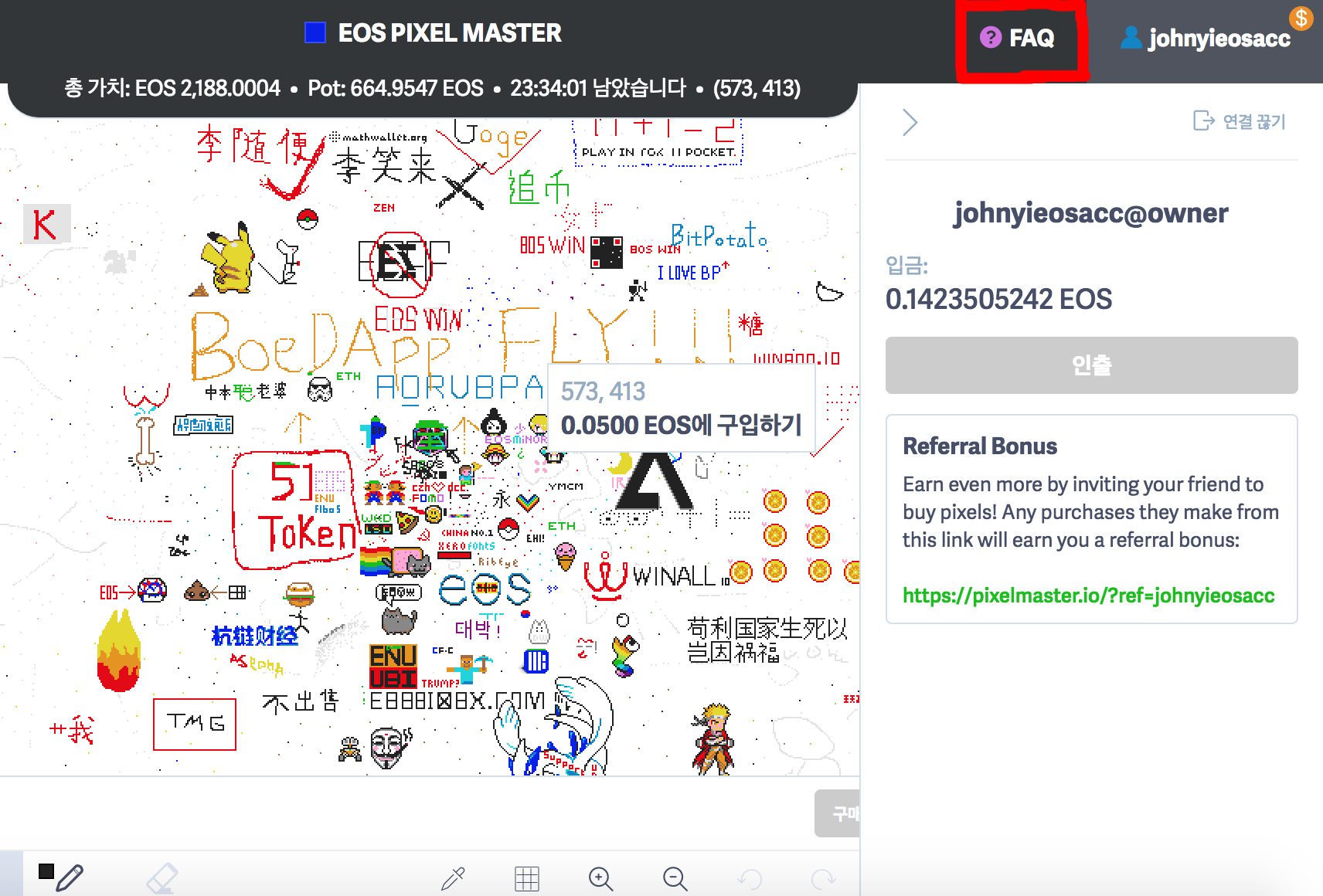Click the blue square EOS Pixel Master logo
The image size is (1323, 896).
[315, 32]
